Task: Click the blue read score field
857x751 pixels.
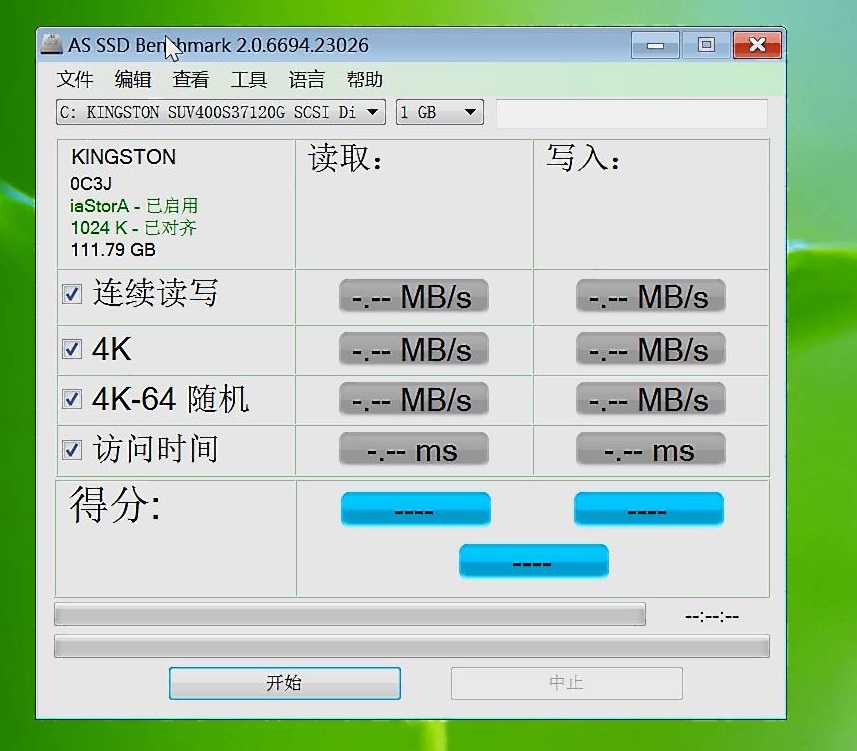Action: (x=415, y=509)
